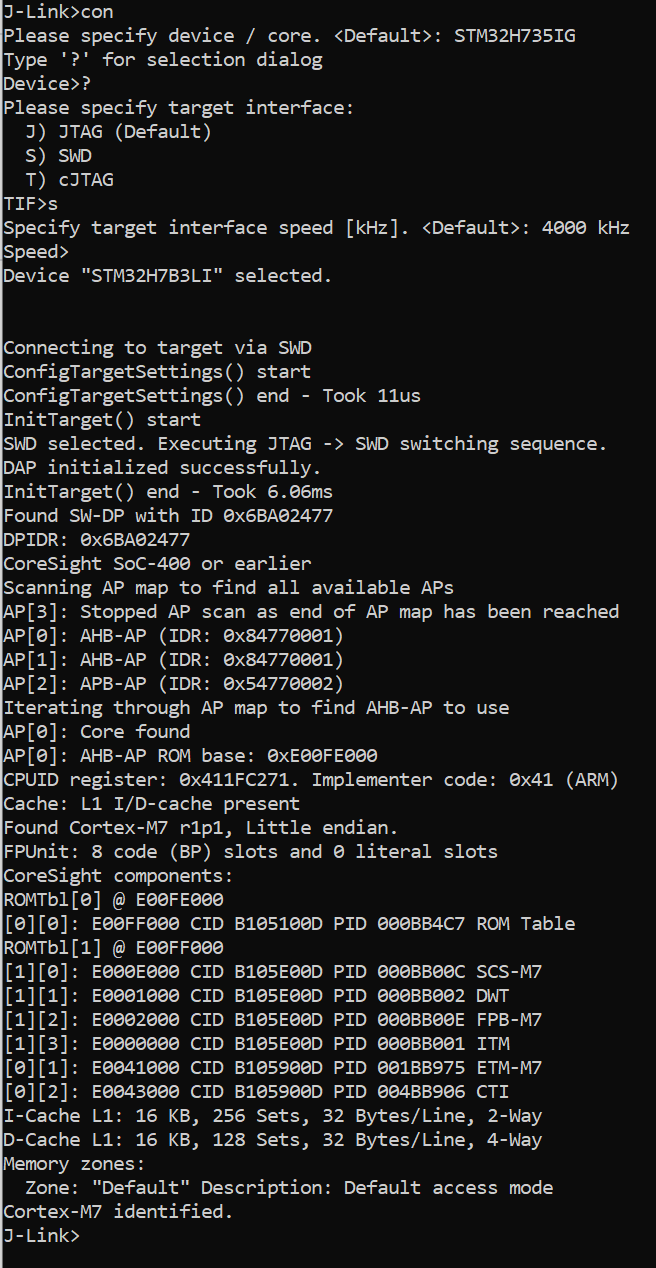Click the "AP[0]: Core found" line
The height and width of the screenshot is (1268, 656).
pyautogui.click(x=96, y=732)
